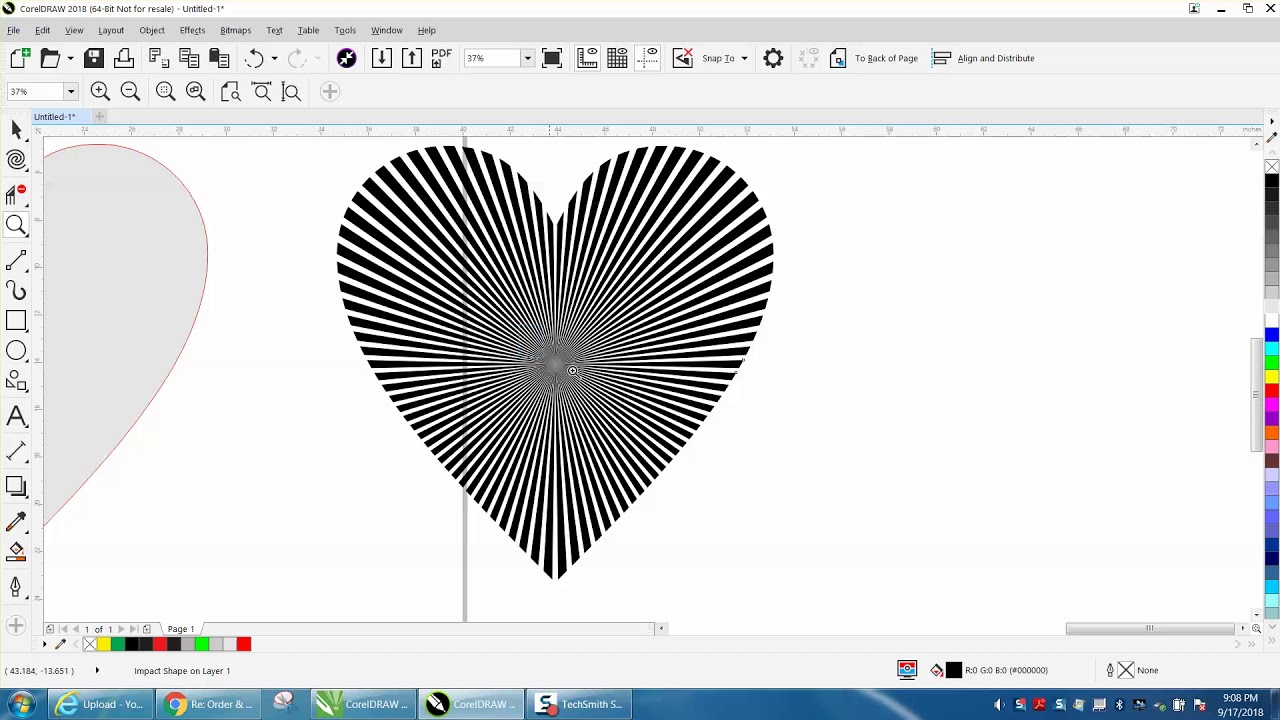Select the Drop Shadow tool

coord(16,487)
